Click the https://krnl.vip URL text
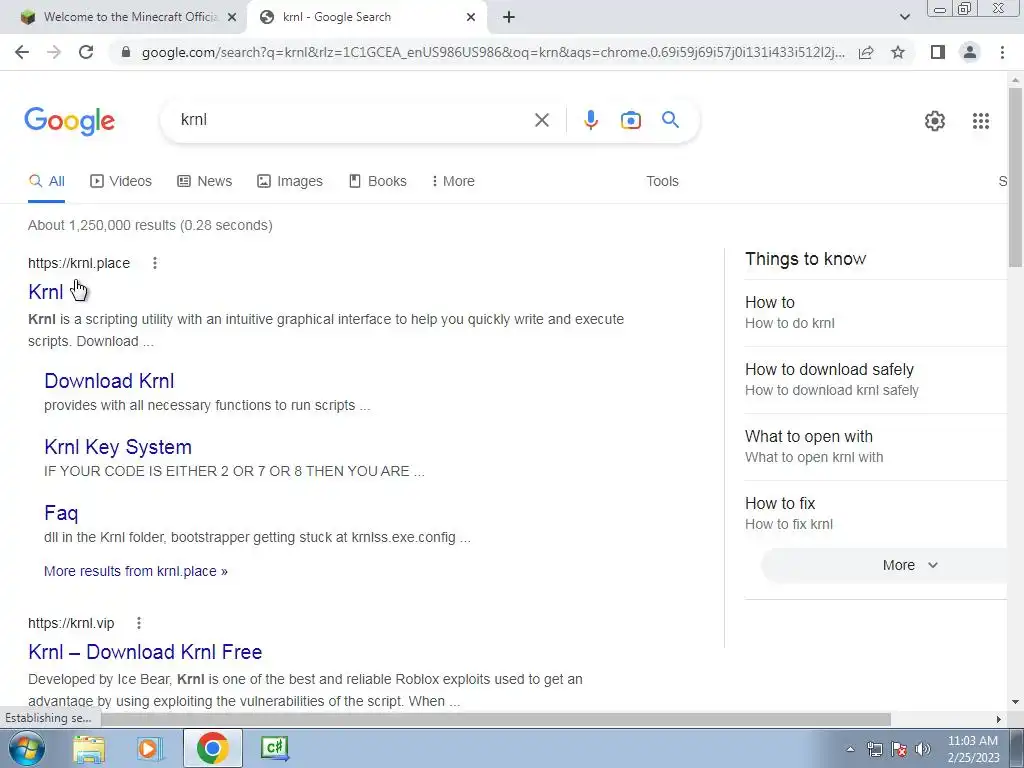The width and height of the screenshot is (1024, 768). point(71,623)
